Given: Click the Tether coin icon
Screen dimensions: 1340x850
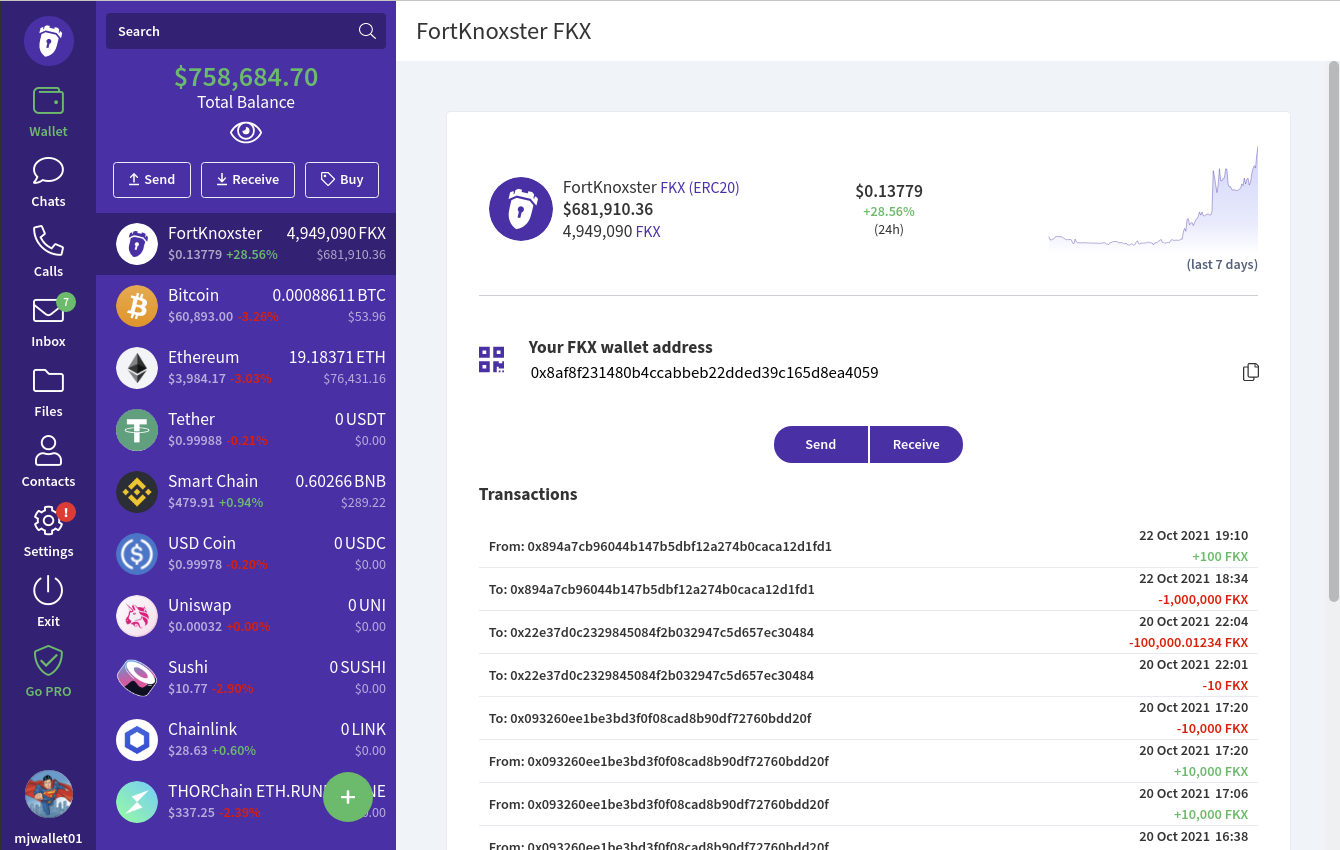Looking at the screenshot, I should tap(137, 430).
